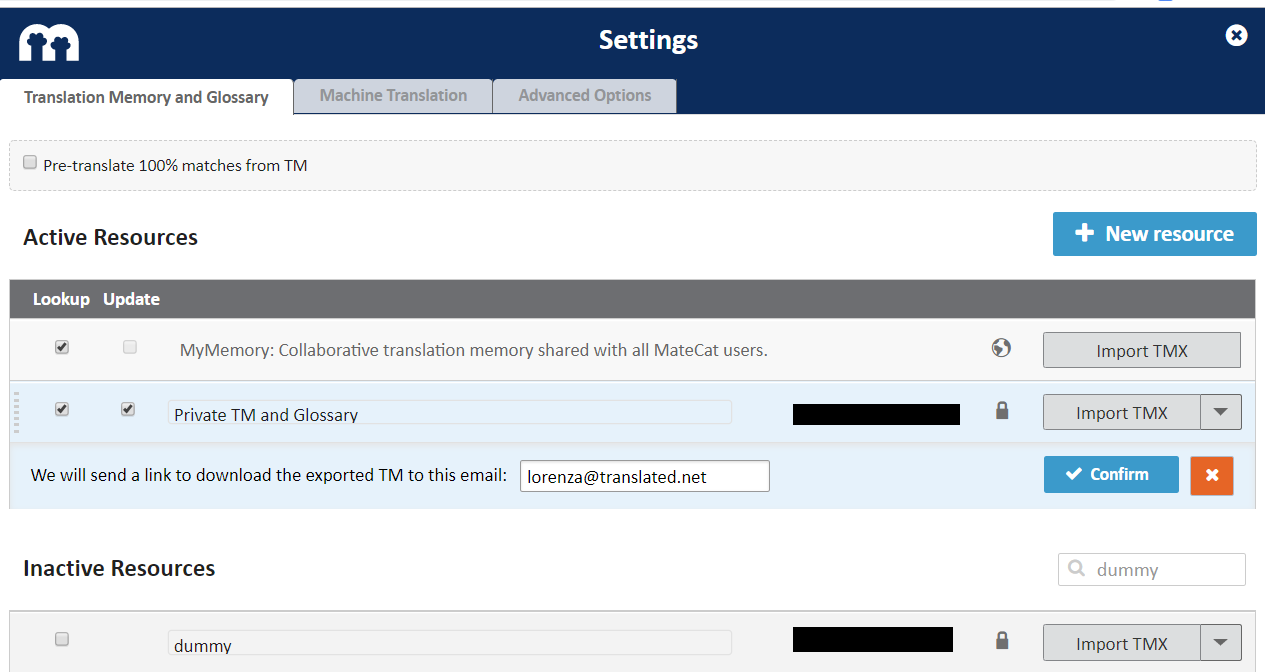Confirm the TM export email
This screenshot has width=1265, height=672.
pyautogui.click(x=1110, y=474)
